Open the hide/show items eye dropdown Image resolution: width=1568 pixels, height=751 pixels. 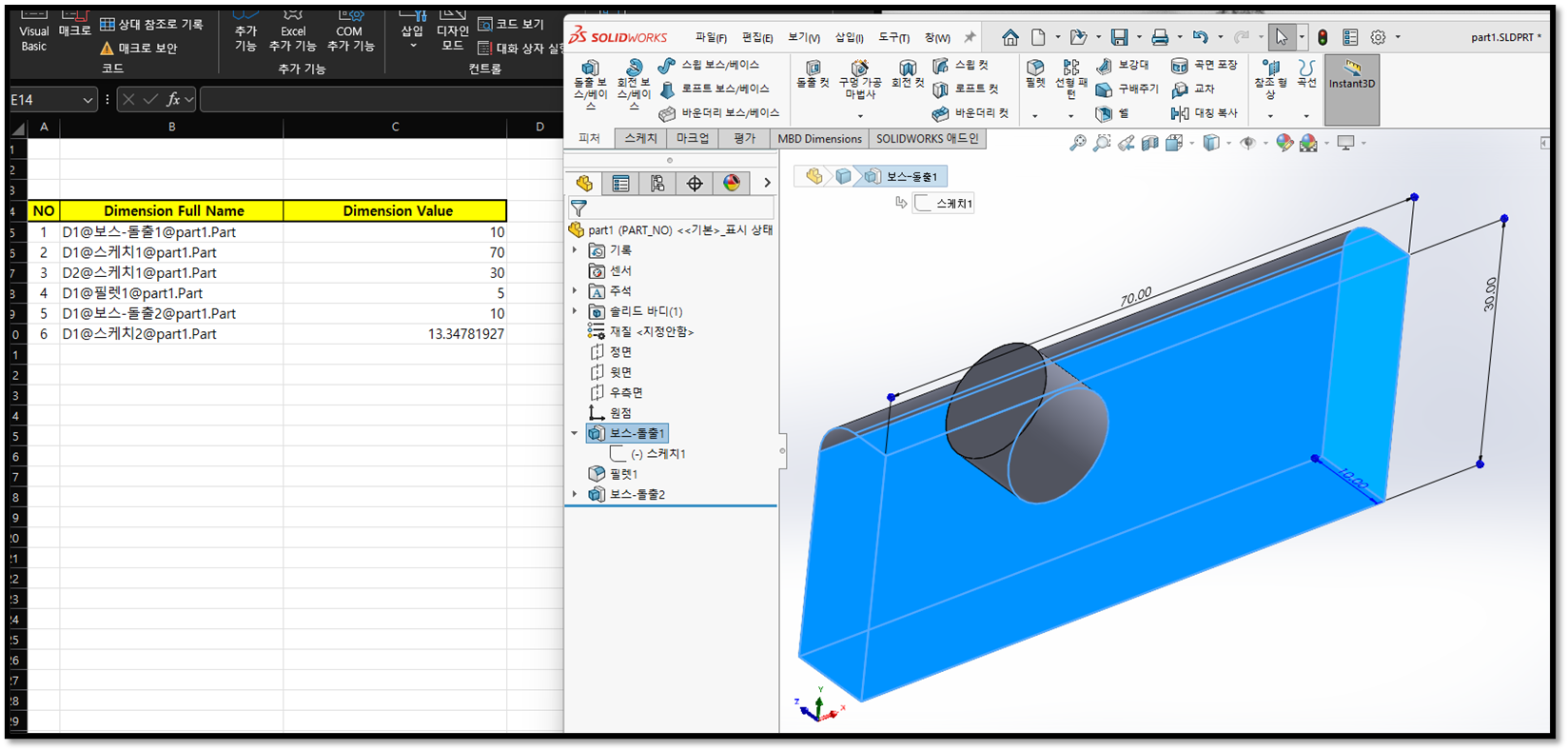[1265, 143]
